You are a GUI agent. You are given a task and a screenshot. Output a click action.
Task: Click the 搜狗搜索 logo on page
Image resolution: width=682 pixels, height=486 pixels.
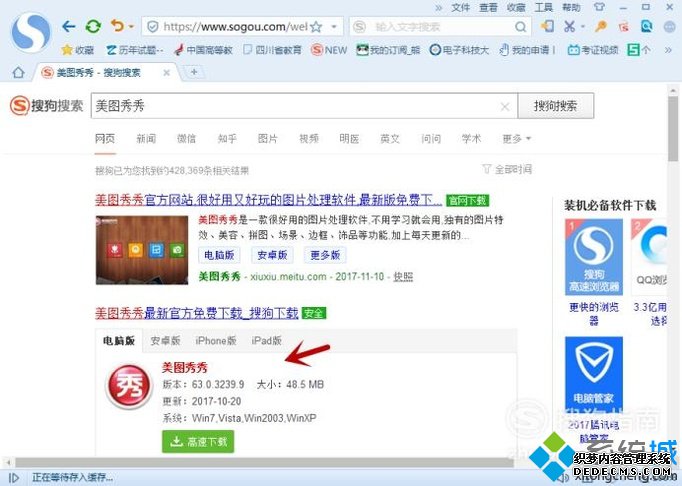pyautogui.click(x=46, y=106)
